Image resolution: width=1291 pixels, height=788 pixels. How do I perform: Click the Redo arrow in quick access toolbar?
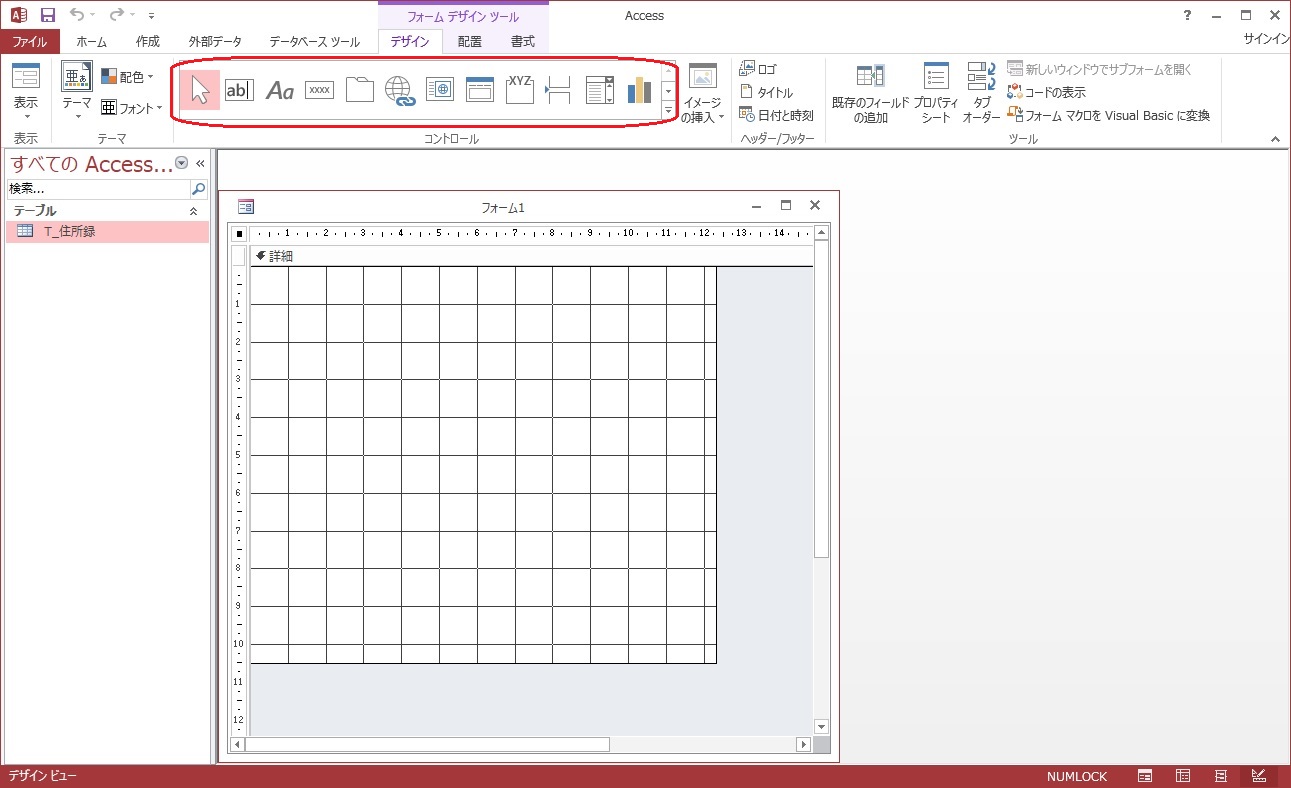pyautogui.click(x=117, y=15)
